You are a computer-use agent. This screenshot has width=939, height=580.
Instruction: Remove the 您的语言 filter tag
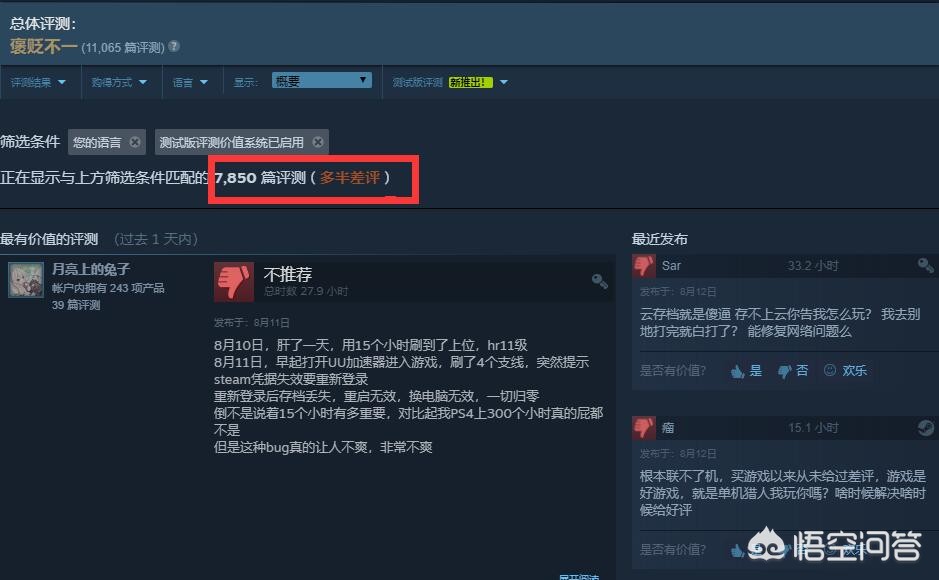[x=135, y=142]
